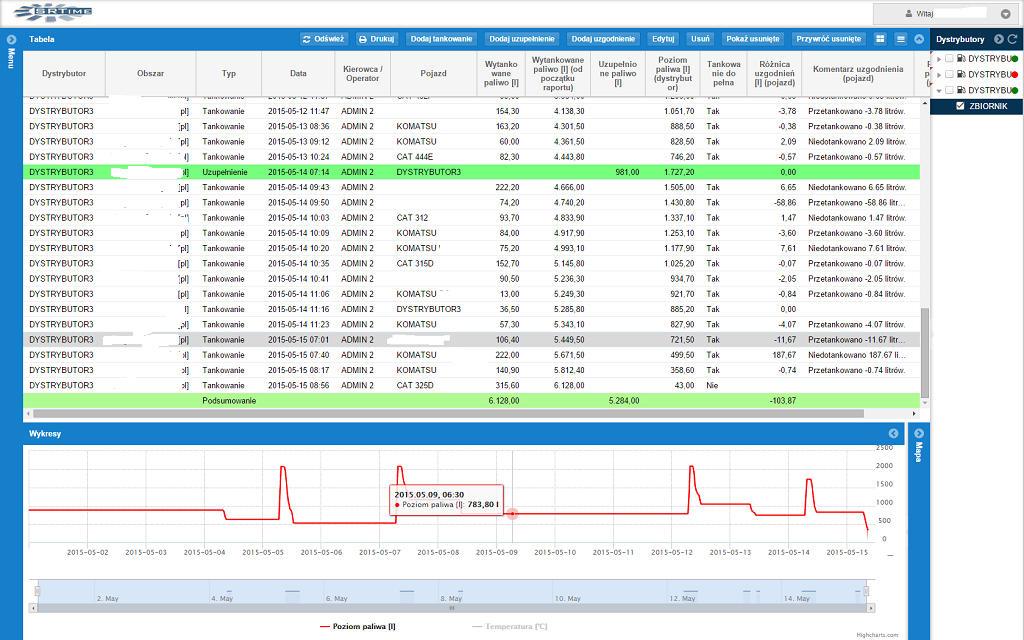The image size is (1024, 640).
Task: Click the Odśwież button
Action: tap(323, 39)
